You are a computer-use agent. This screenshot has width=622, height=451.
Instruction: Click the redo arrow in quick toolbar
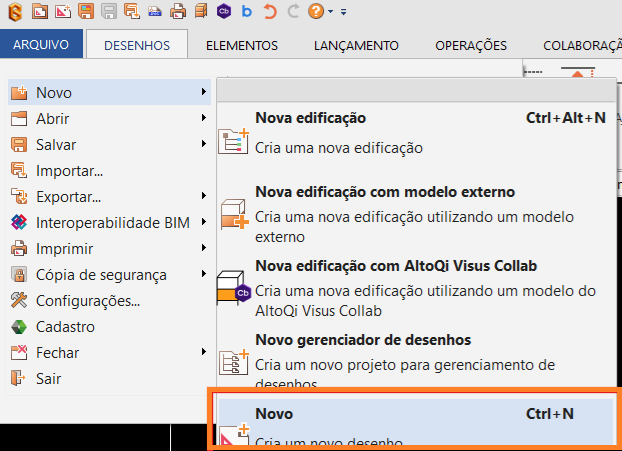(292, 12)
